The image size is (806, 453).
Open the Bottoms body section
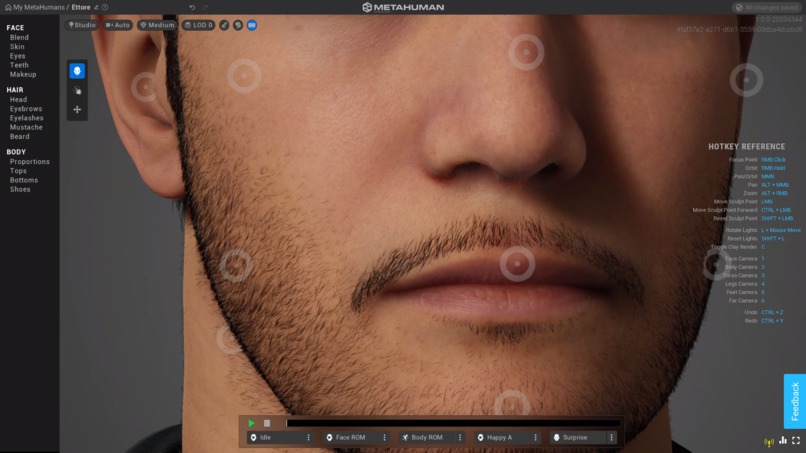(x=24, y=180)
